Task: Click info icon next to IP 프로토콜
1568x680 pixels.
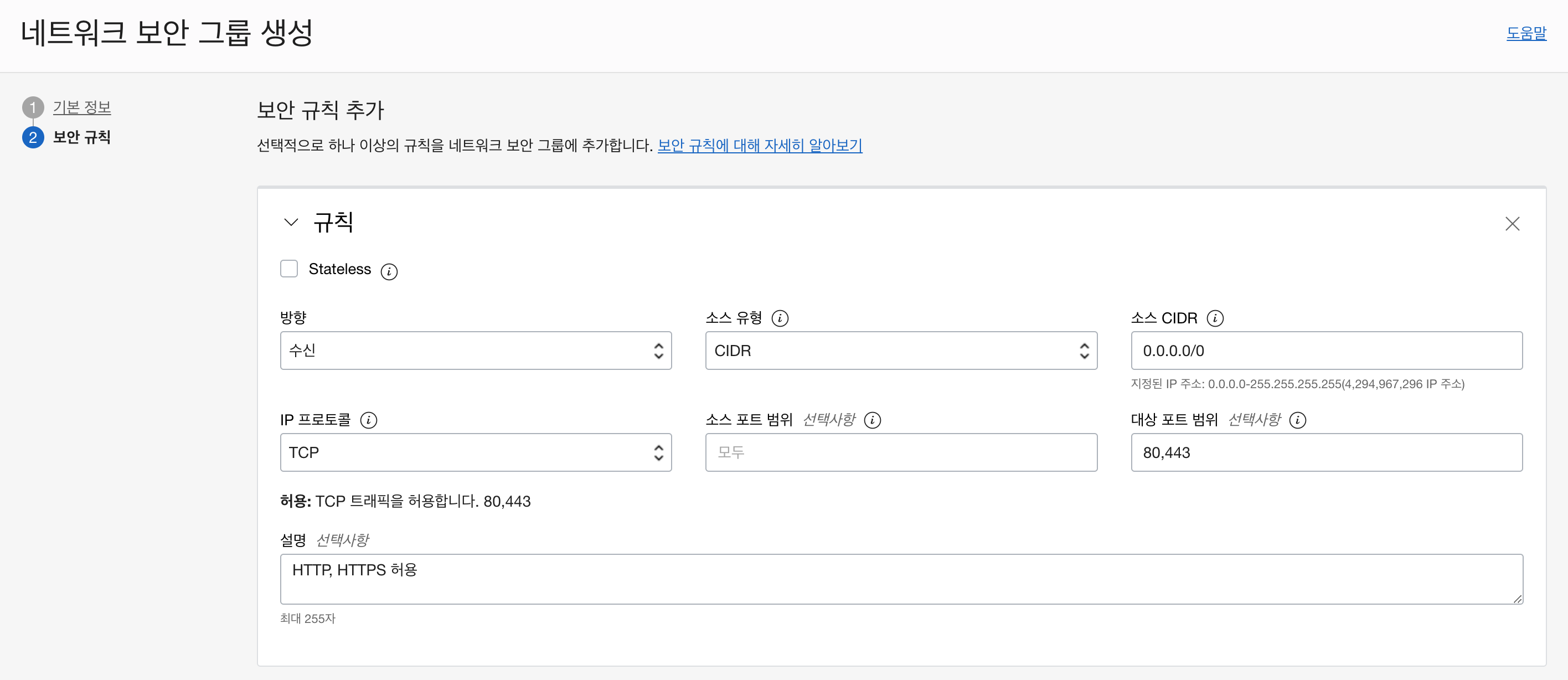Action: tap(368, 420)
